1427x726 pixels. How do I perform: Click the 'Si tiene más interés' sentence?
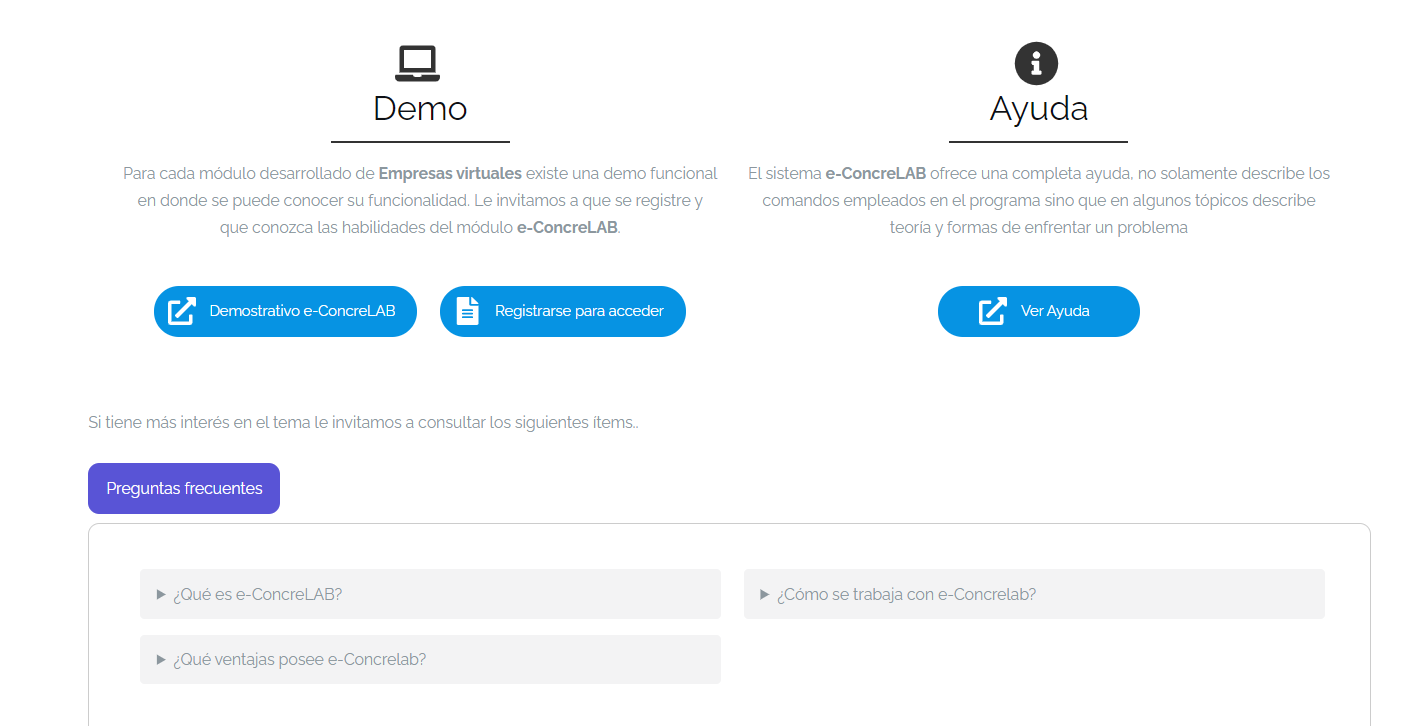363,422
